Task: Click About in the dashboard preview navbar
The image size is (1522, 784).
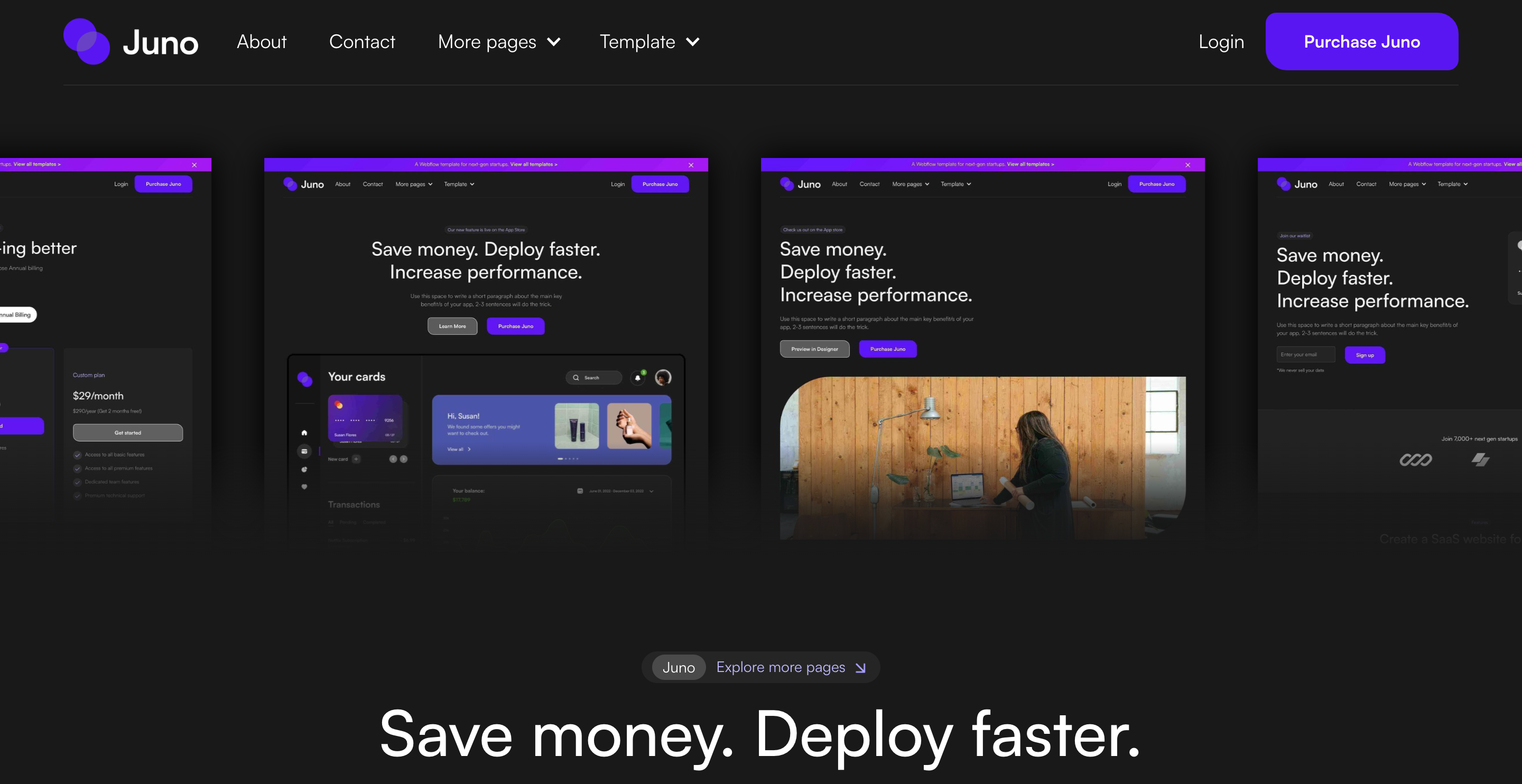Action: pyautogui.click(x=342, y=184)
